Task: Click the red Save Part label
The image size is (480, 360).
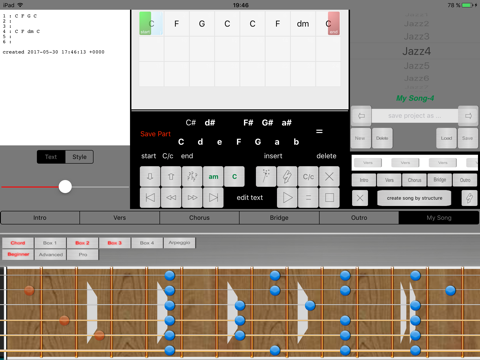Action: (x=155, y=134)
